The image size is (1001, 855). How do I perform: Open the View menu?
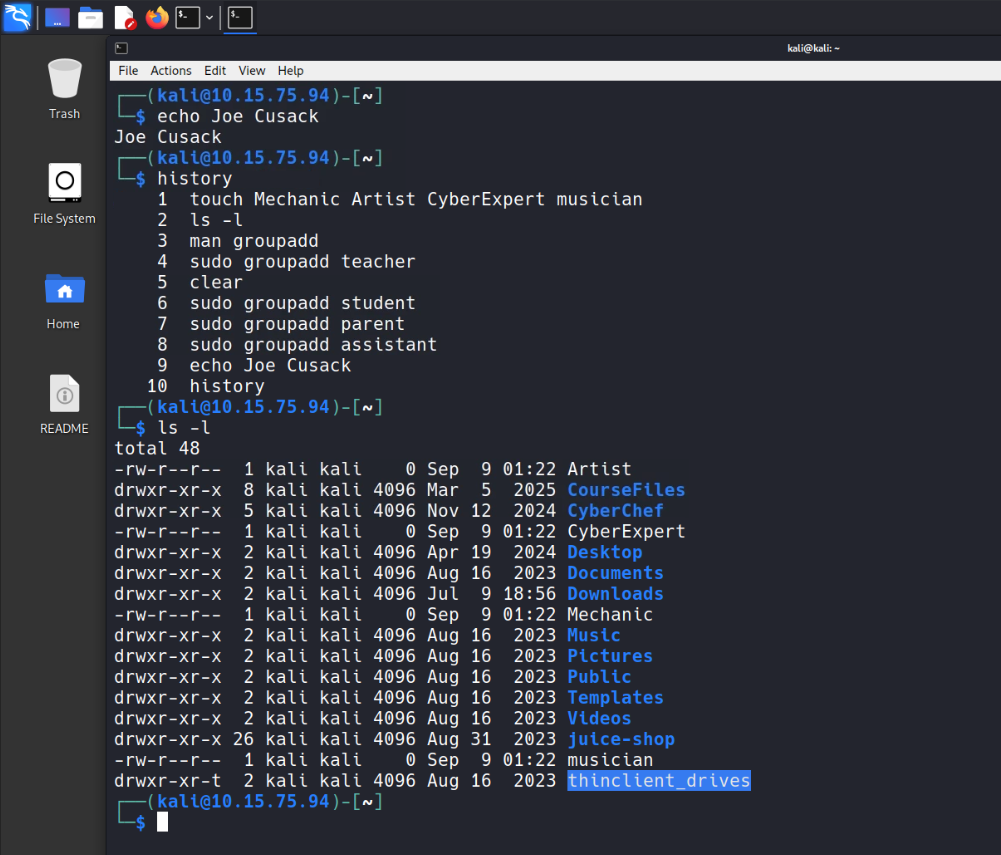point(252,71)
